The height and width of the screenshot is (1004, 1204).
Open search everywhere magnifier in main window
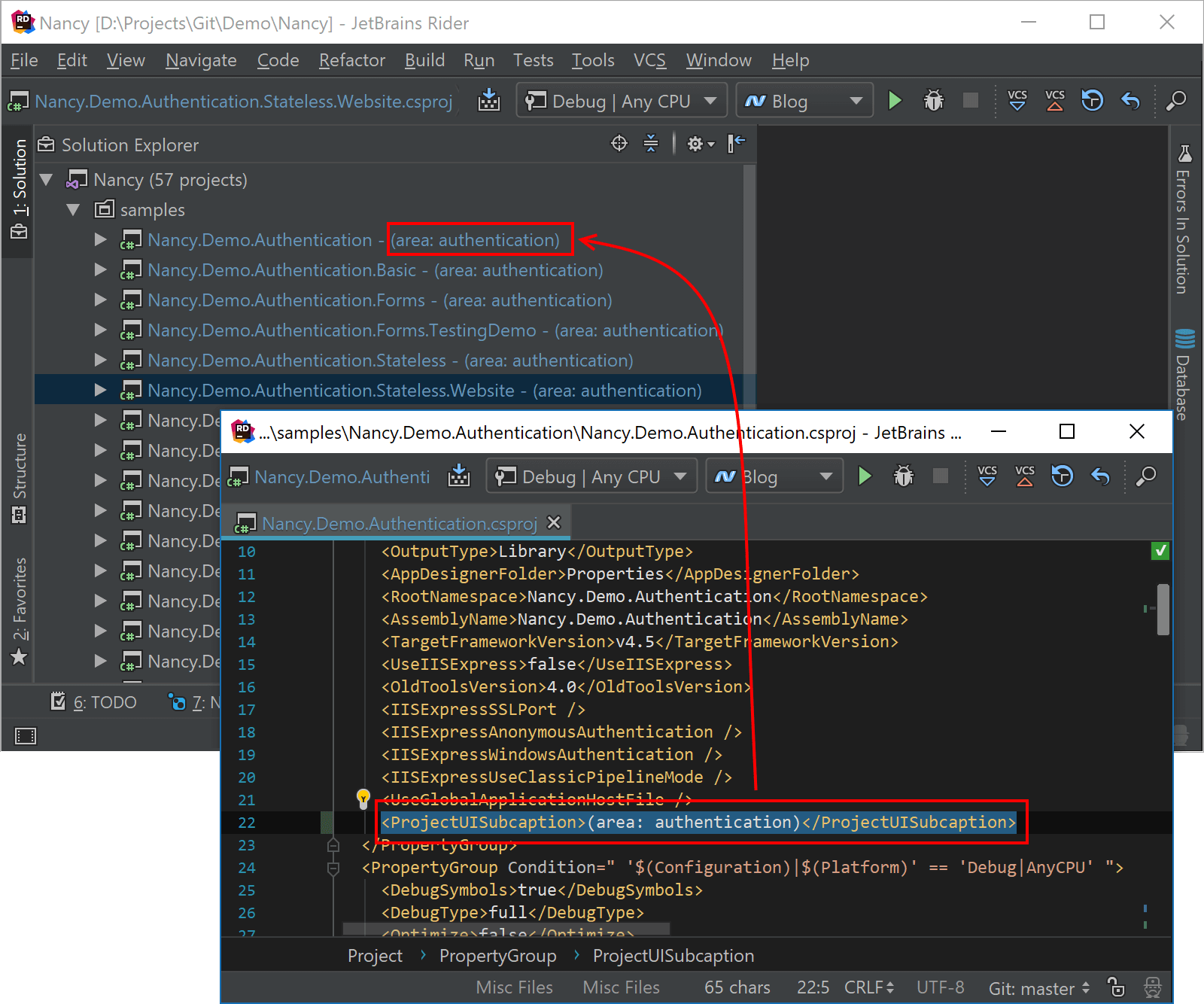(1175, 100)
